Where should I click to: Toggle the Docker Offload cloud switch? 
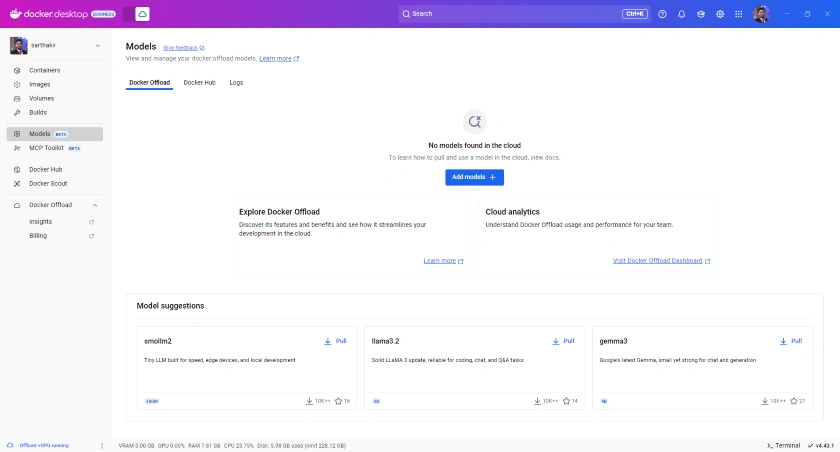[x=136, y=14]
